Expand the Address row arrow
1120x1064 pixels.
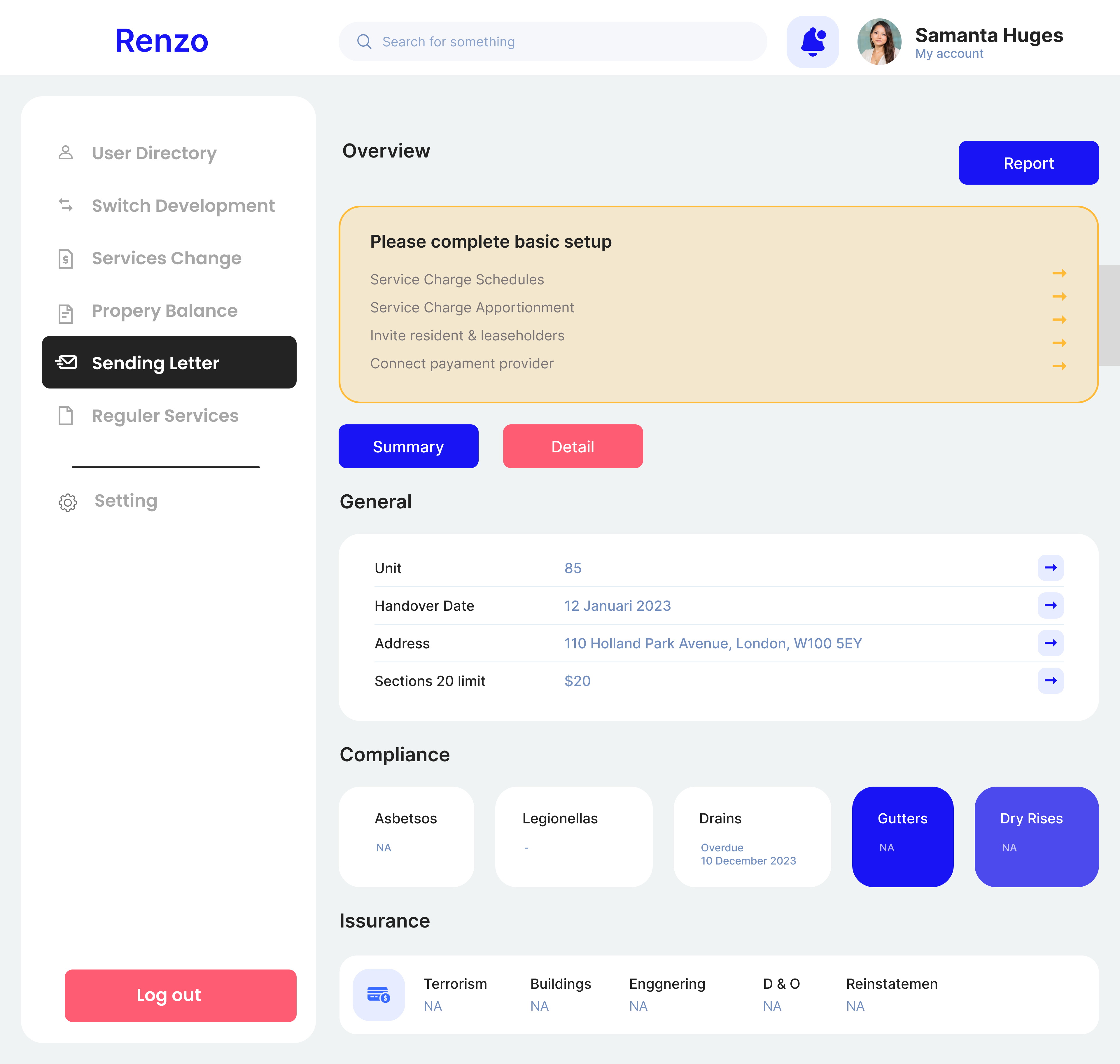[x=1050, y=643]
